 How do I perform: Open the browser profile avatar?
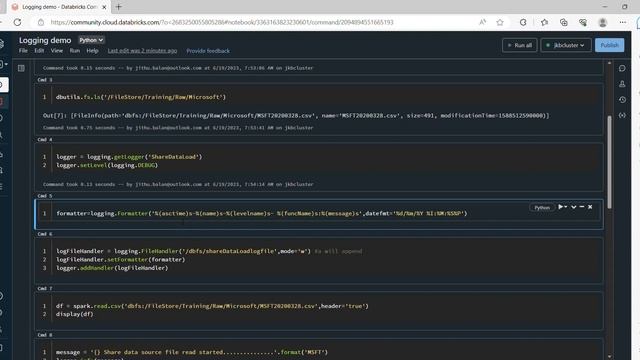(602, 22)
